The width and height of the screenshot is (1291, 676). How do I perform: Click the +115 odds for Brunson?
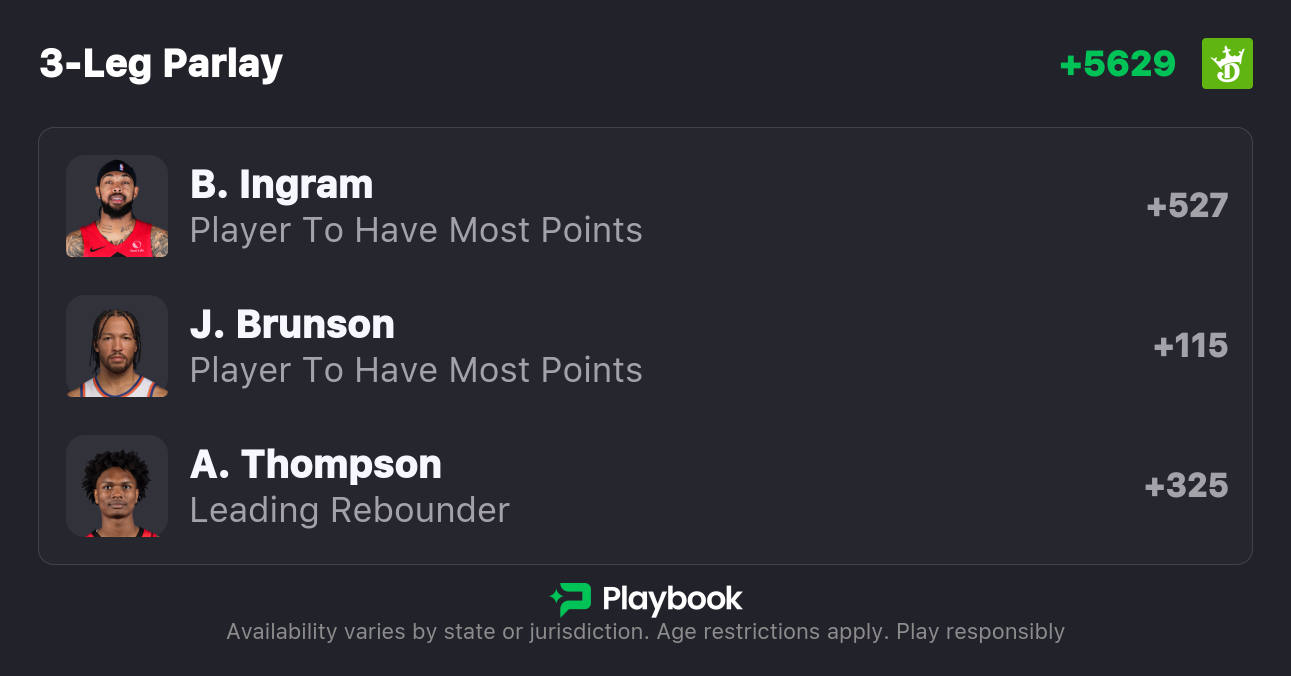point(1190,346)
